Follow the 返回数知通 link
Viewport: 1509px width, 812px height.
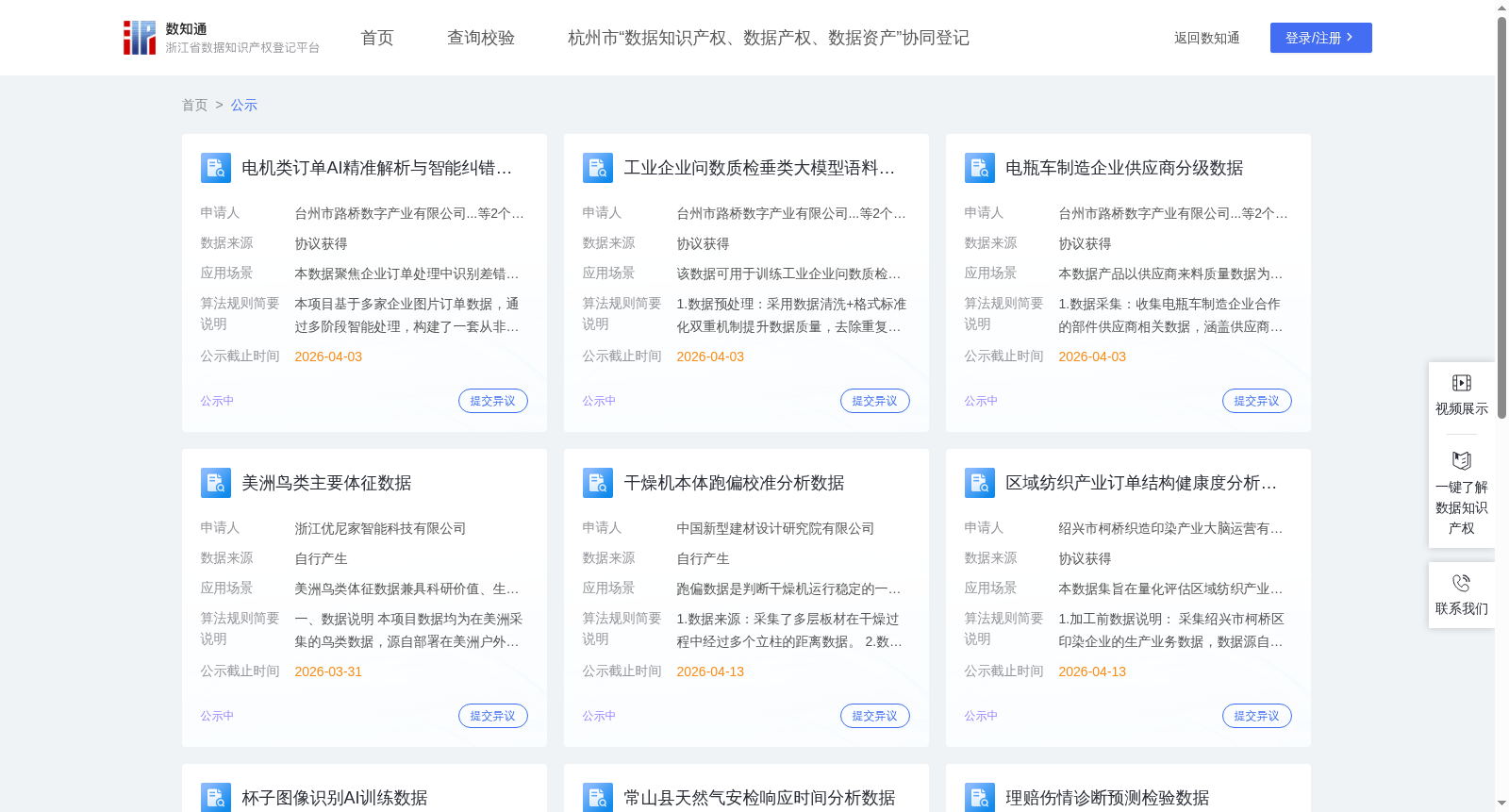(x=1206, y=38)
